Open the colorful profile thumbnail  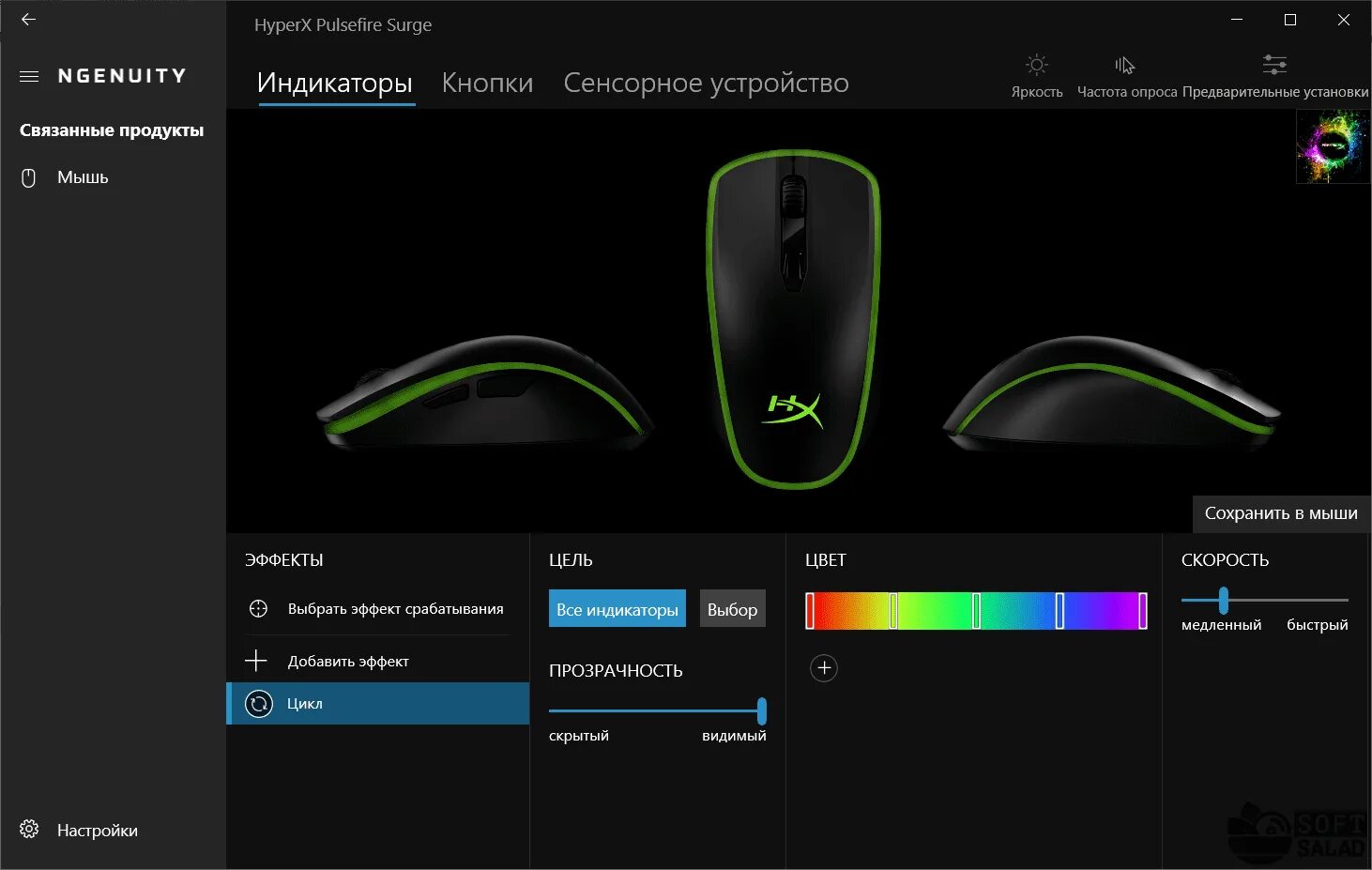[x=1333, y=146]
